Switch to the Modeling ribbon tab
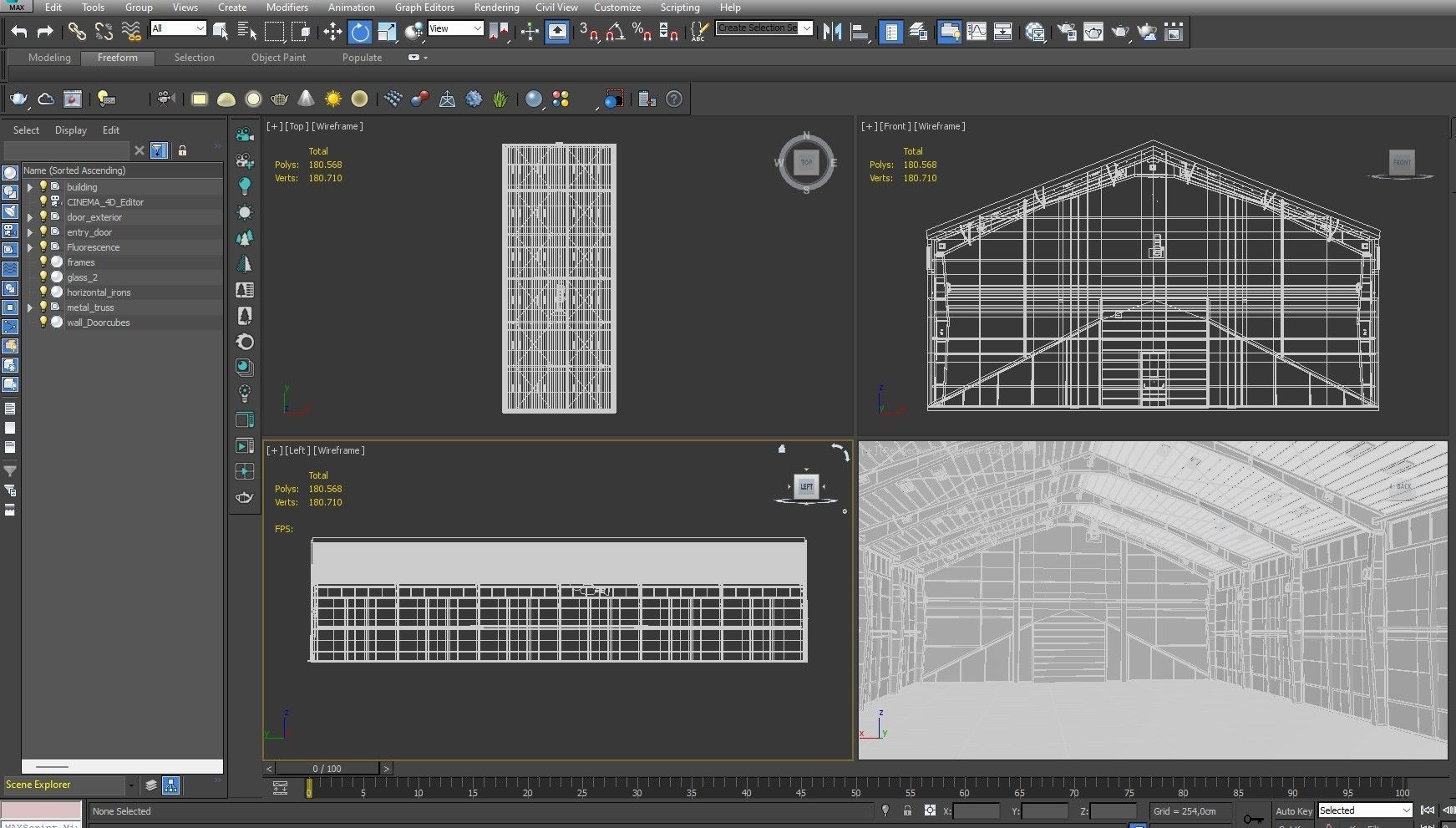The width and height of the screenshot is (1456, 828). click(x=49, y=58)
